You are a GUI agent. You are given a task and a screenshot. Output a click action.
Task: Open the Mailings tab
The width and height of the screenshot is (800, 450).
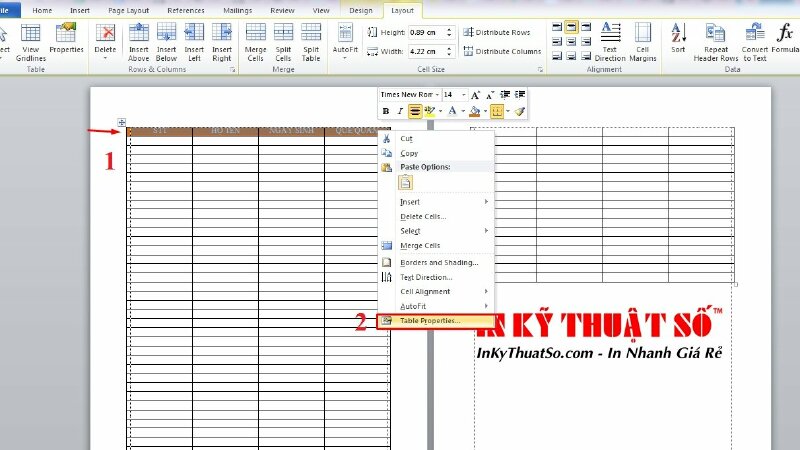[238, 10]
